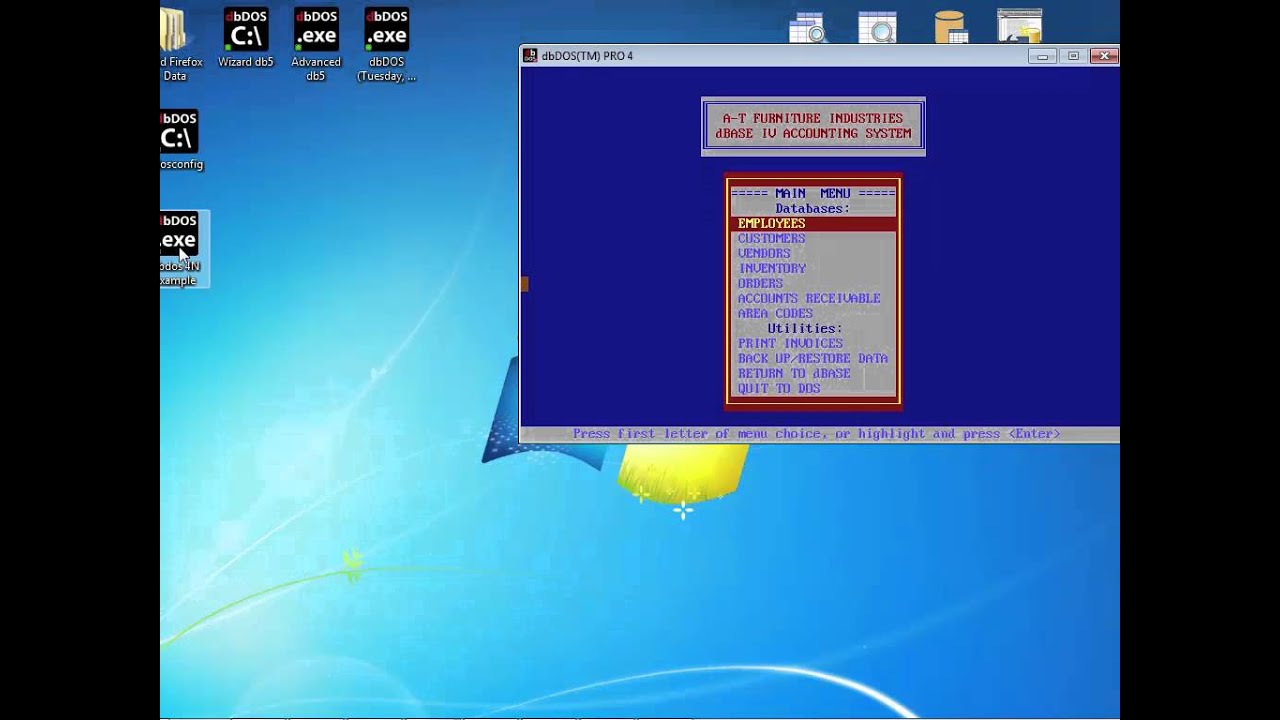Viewport: 1280px width, 720px height.
Task: Maximize the dbDOS PRO 4 window
Action: click(1073, 56)
